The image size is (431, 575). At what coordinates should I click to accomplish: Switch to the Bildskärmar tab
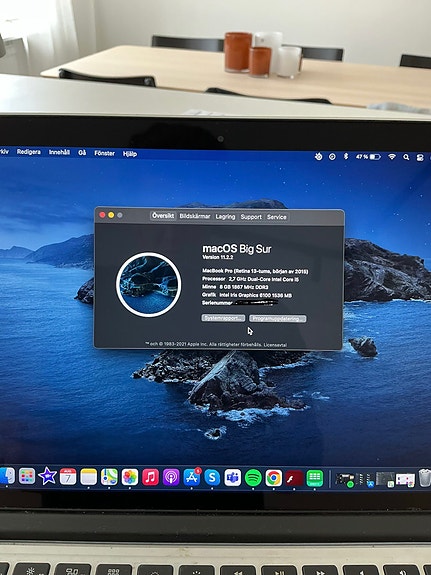click(195, 216)
